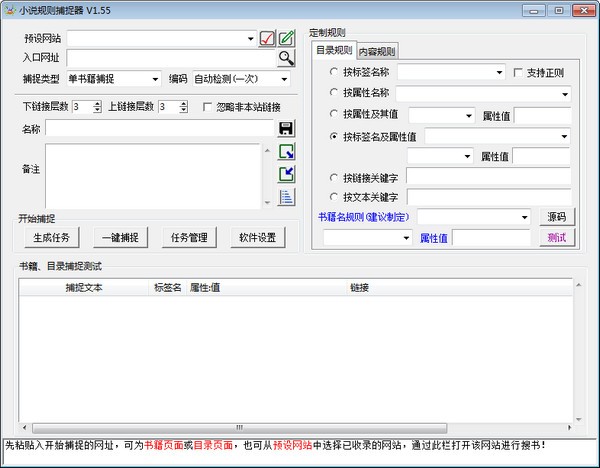
Task: Click the green pencil edit icon
Action: click(x=287, y=39)
